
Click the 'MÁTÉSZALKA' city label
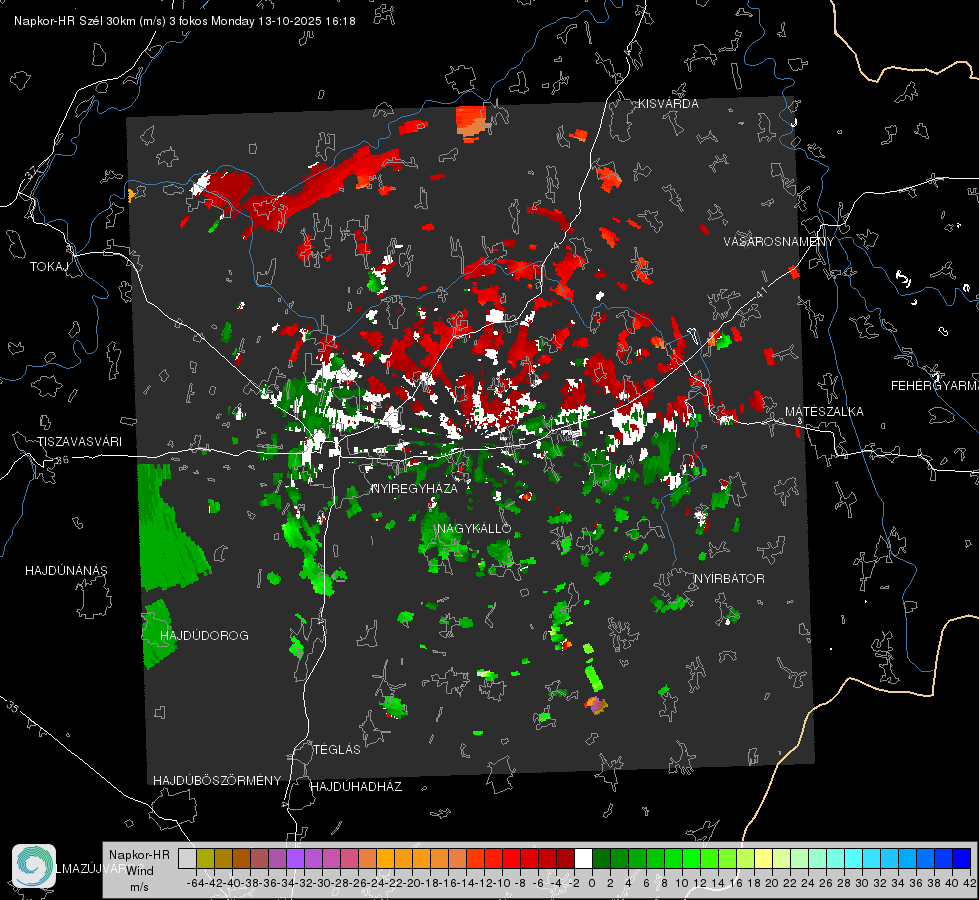824,412
